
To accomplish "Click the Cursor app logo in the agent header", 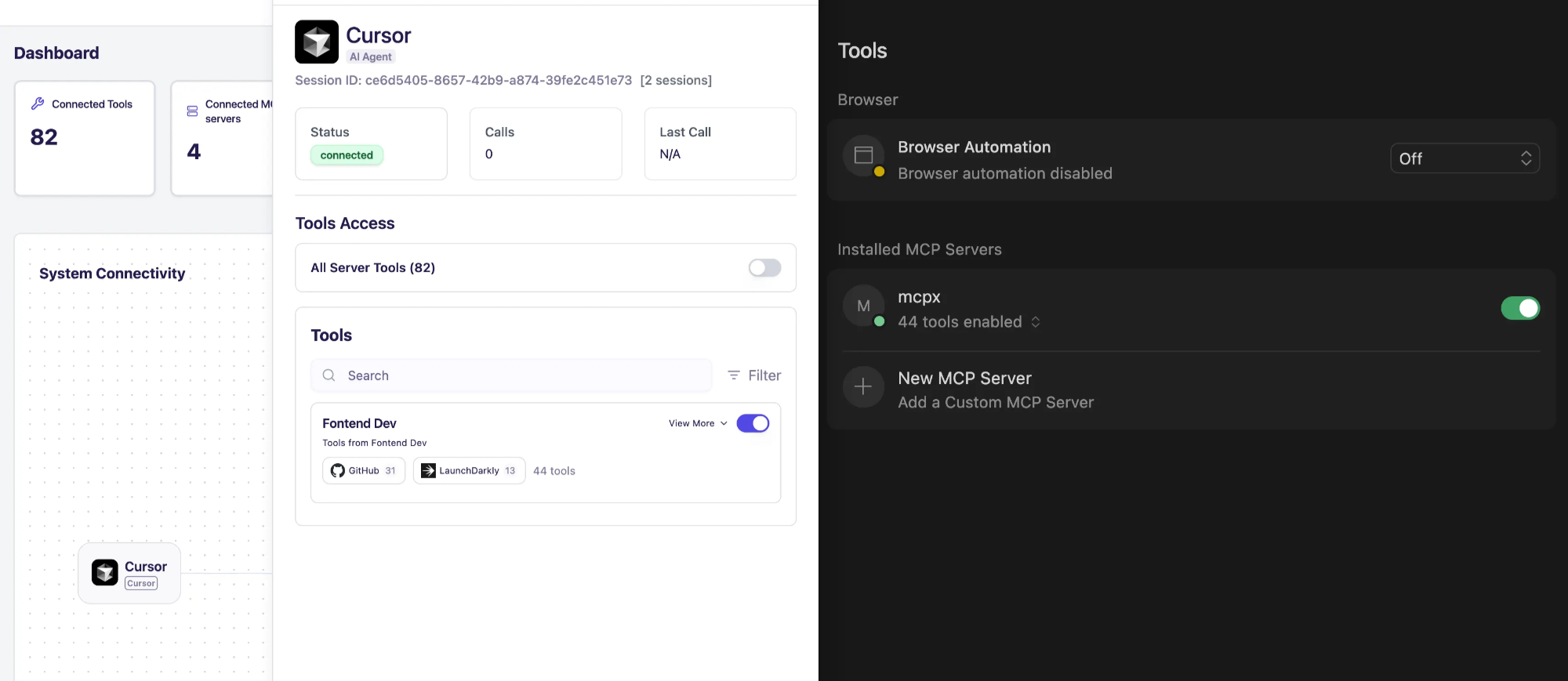I will click(x=317, y=42).
